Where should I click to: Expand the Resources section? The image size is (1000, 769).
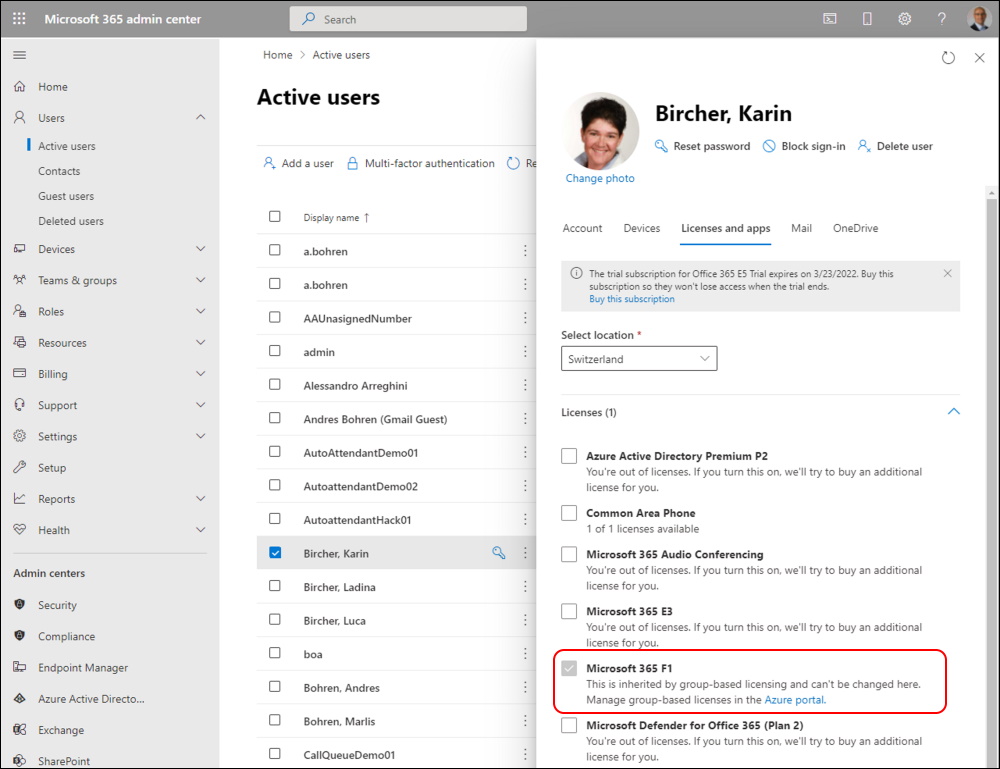(x=200, y=342)
